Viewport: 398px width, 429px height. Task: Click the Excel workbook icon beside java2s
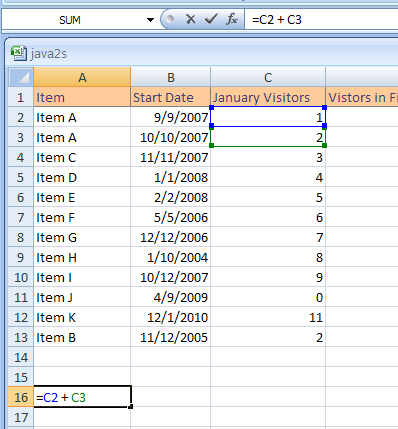[19, 53]
